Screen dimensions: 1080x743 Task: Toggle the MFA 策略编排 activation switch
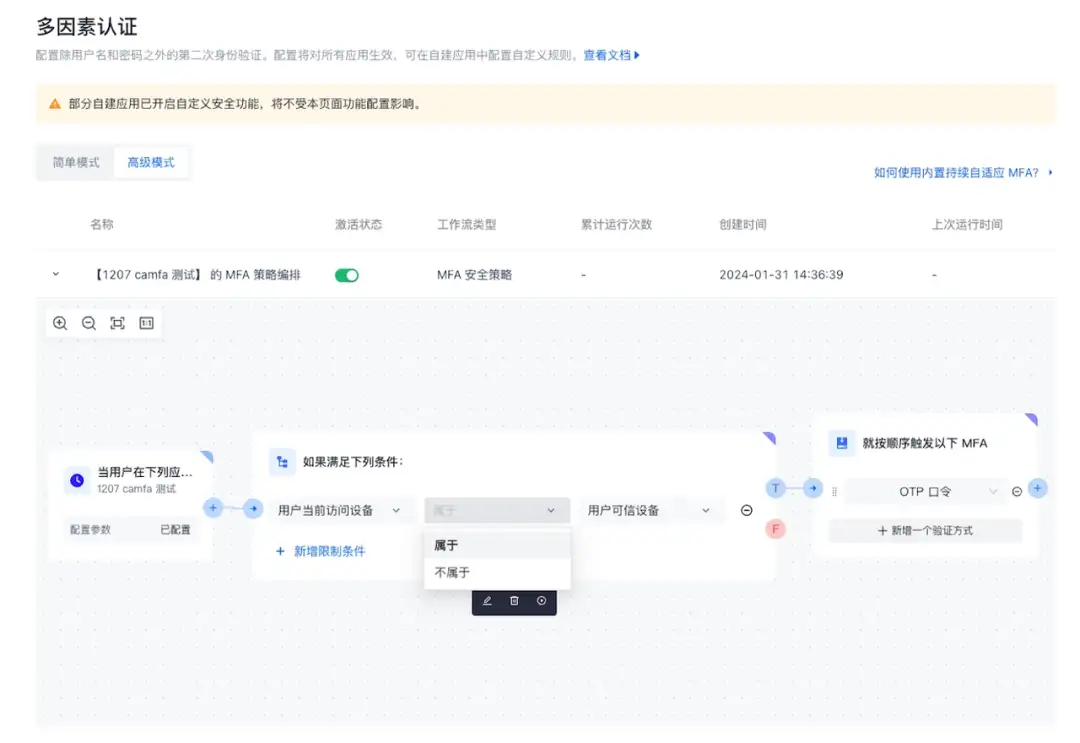click(346, 275)
